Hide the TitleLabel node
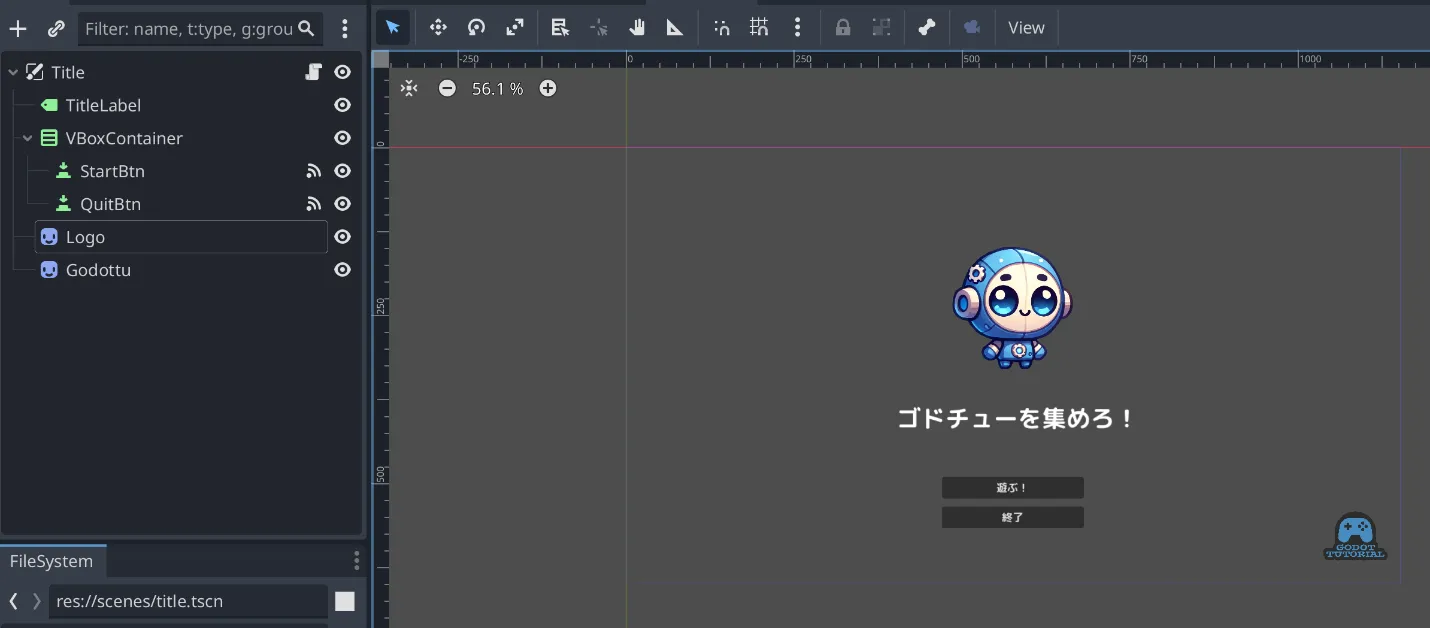1430x628 pixels. point(342,105)
